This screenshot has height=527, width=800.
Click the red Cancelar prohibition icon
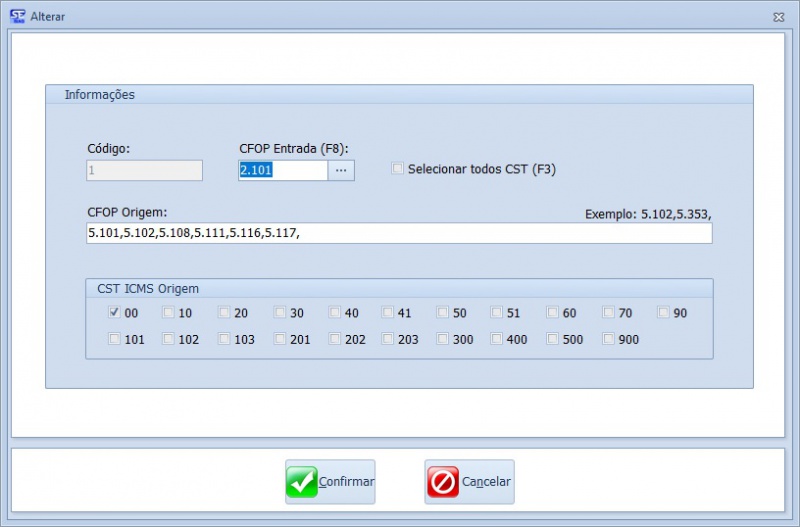[x=442, y=482]
